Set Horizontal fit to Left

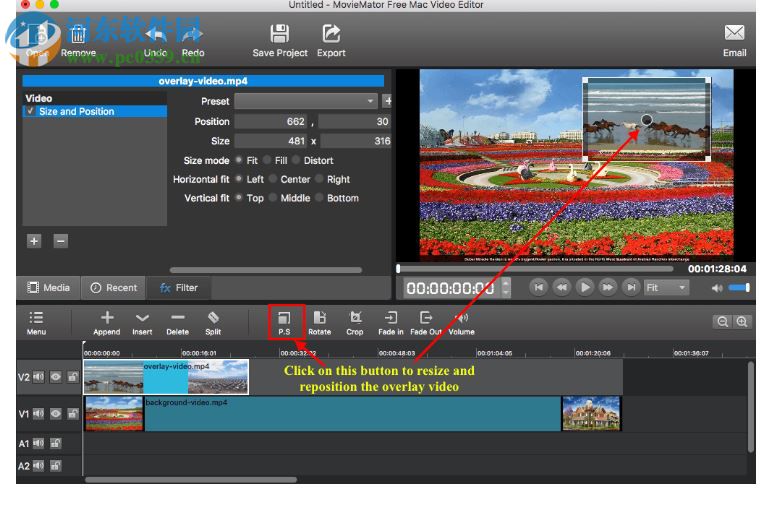pyautogui.click(x=239, y=179)
